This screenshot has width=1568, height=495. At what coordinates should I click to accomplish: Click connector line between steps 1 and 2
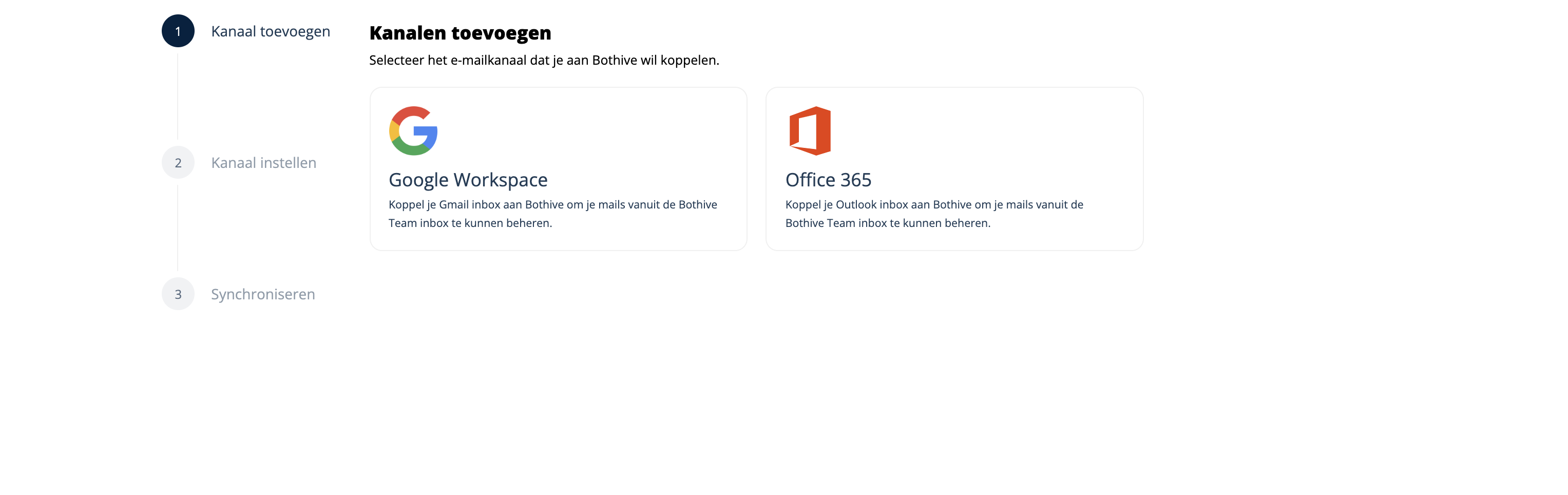[178, 96]
